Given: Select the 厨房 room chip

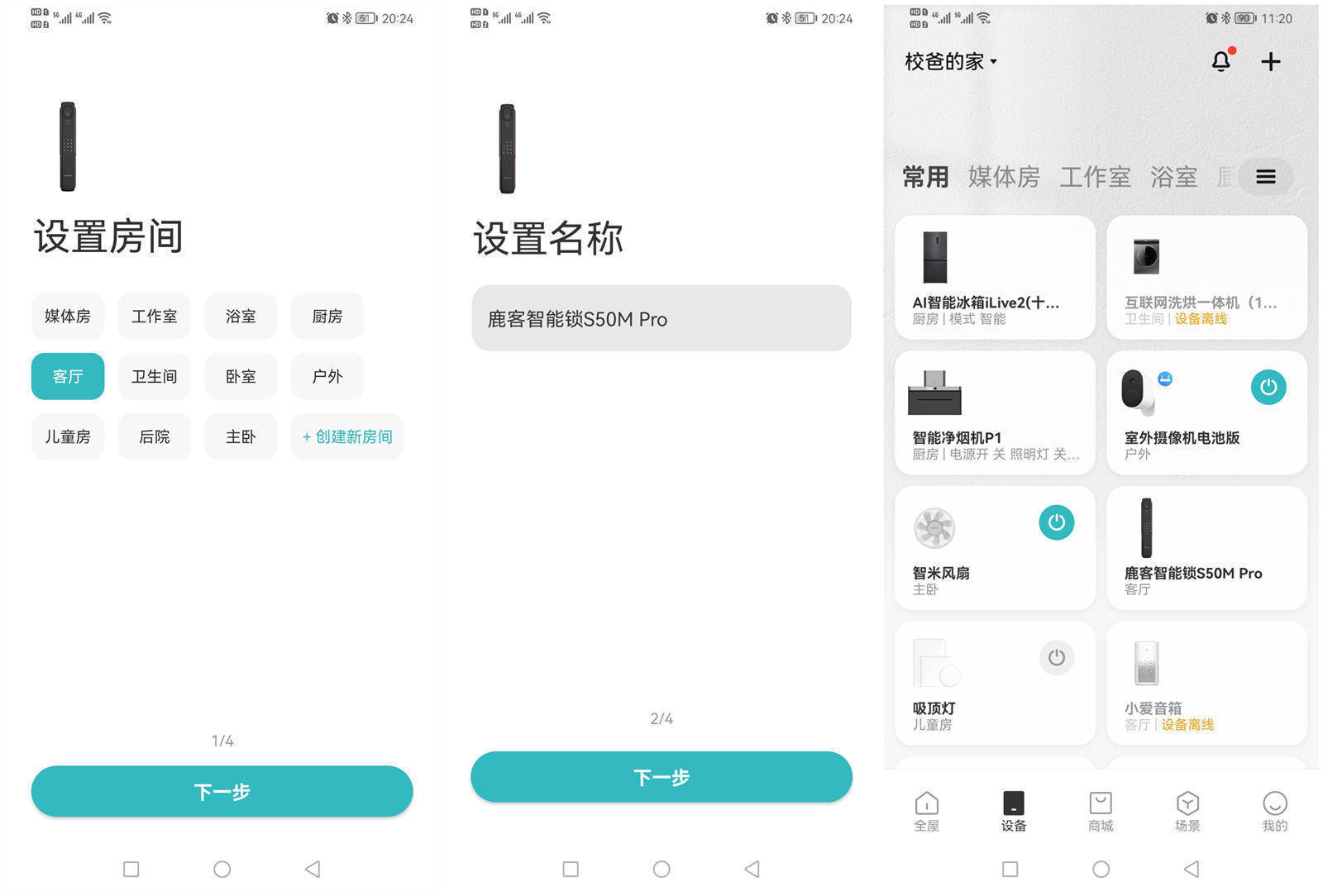Looking at the screenshot, I should (x=327, y=316).
